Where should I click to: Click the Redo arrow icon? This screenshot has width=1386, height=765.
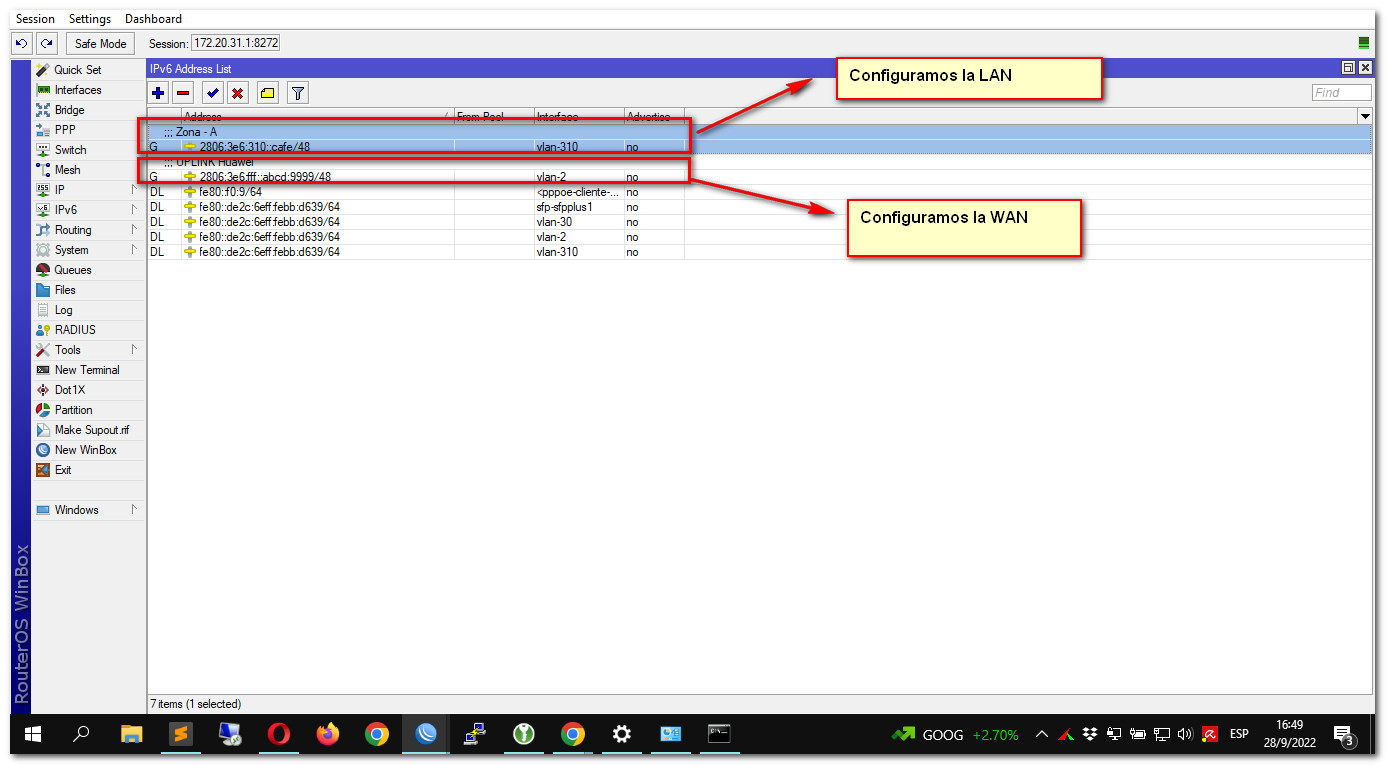(x=46, y=43)
